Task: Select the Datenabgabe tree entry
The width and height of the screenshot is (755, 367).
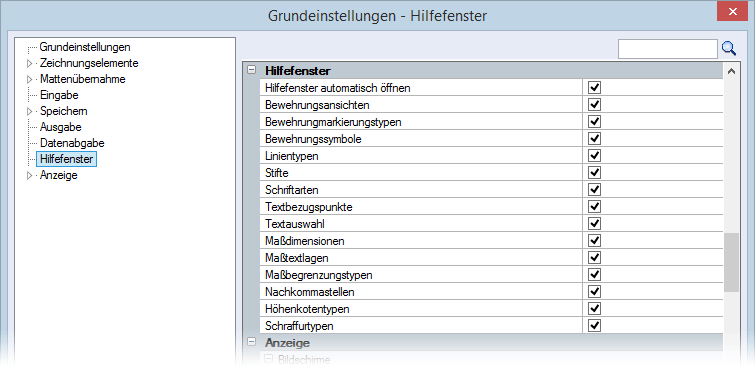Action: (72, 143)
